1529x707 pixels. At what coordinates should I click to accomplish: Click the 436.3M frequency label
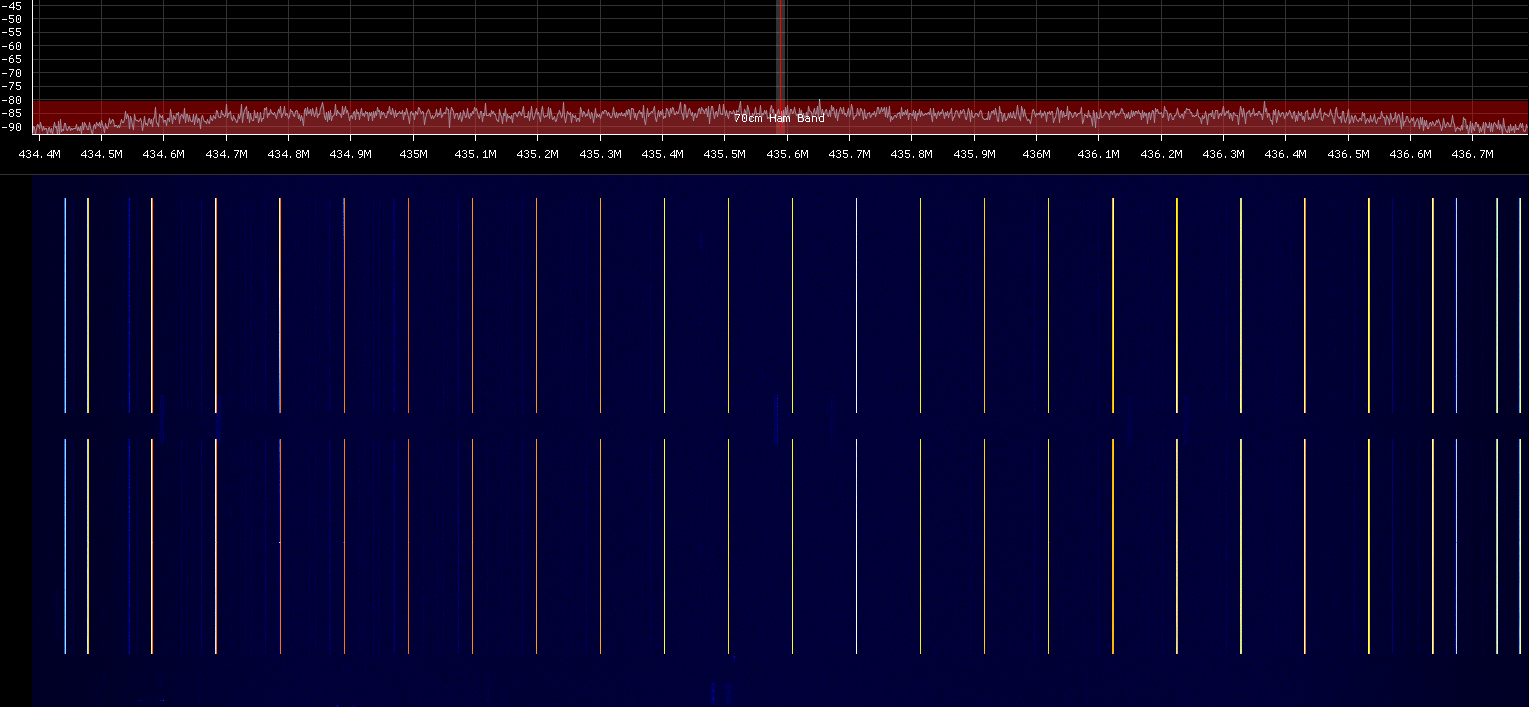tap(1224, 155)
